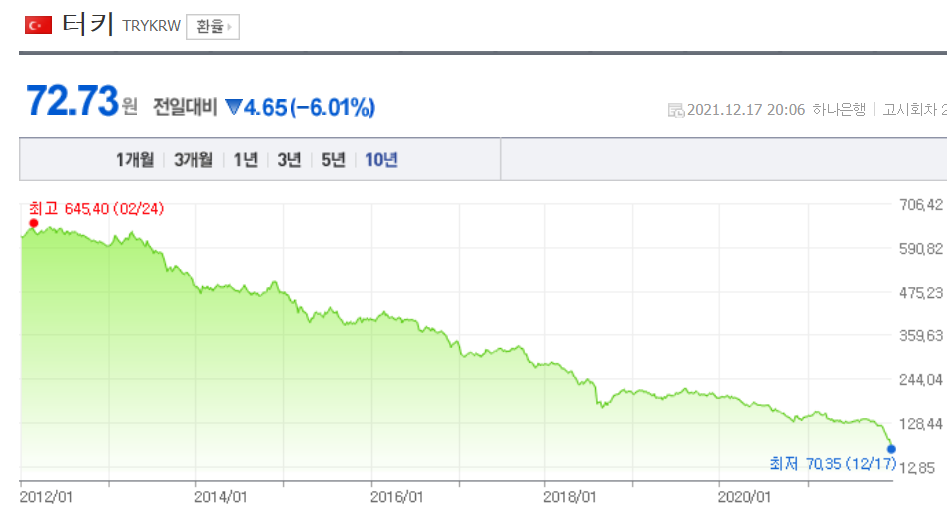Switch to the 3개월 period tab
The image size is (947, 531).
click(193, 160)
